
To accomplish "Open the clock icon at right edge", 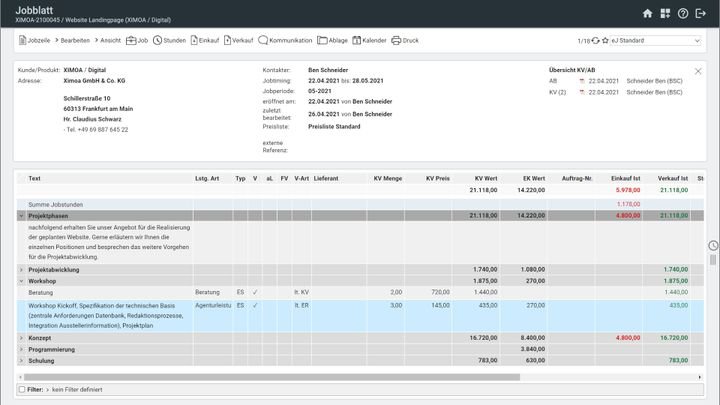I will coord(713,245).
